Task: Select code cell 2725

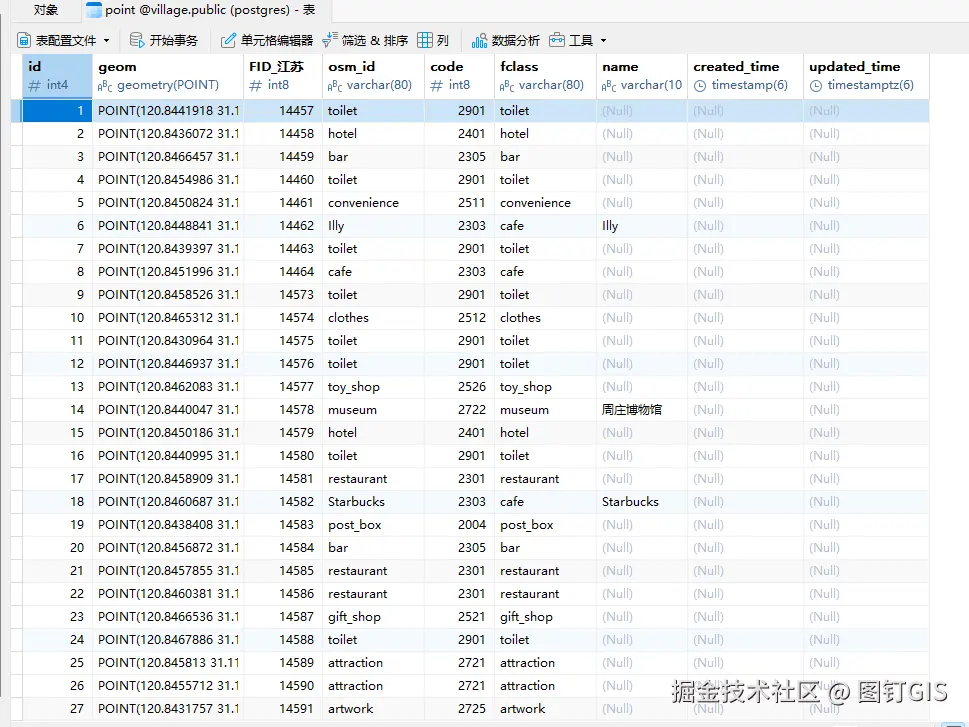Action: [x=459, y=709]
